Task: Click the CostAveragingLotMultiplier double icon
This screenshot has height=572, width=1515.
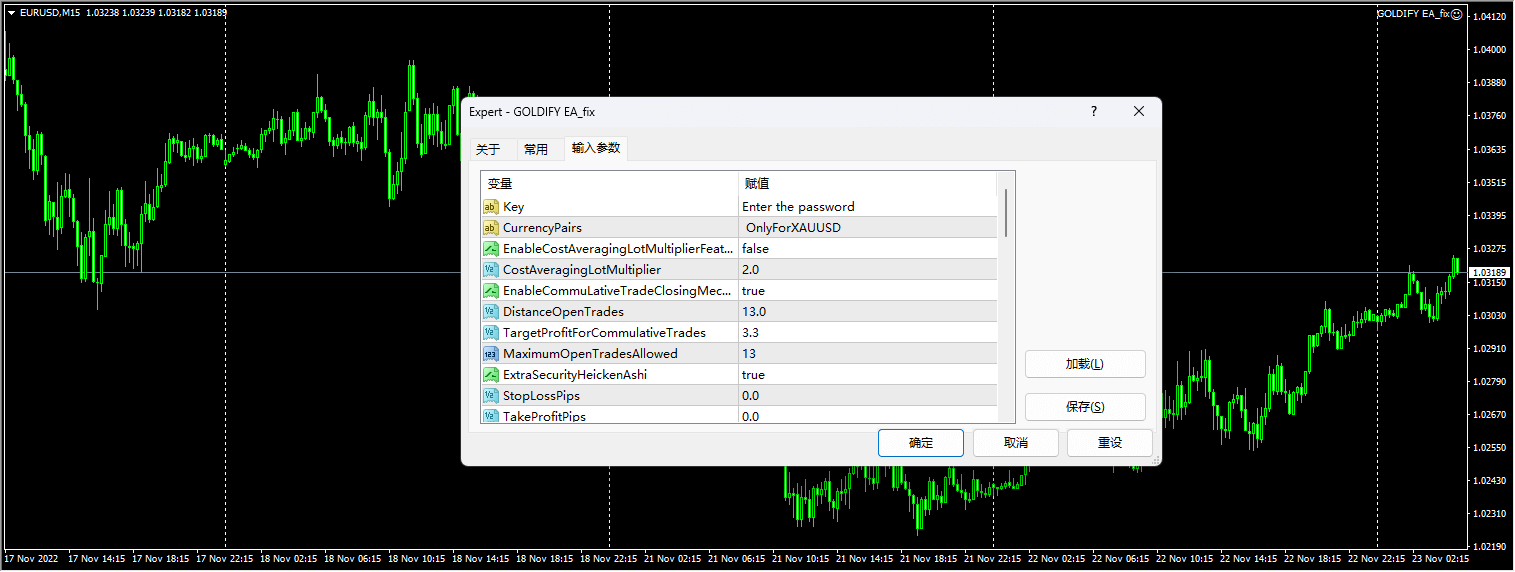Action: click(491, 270)
